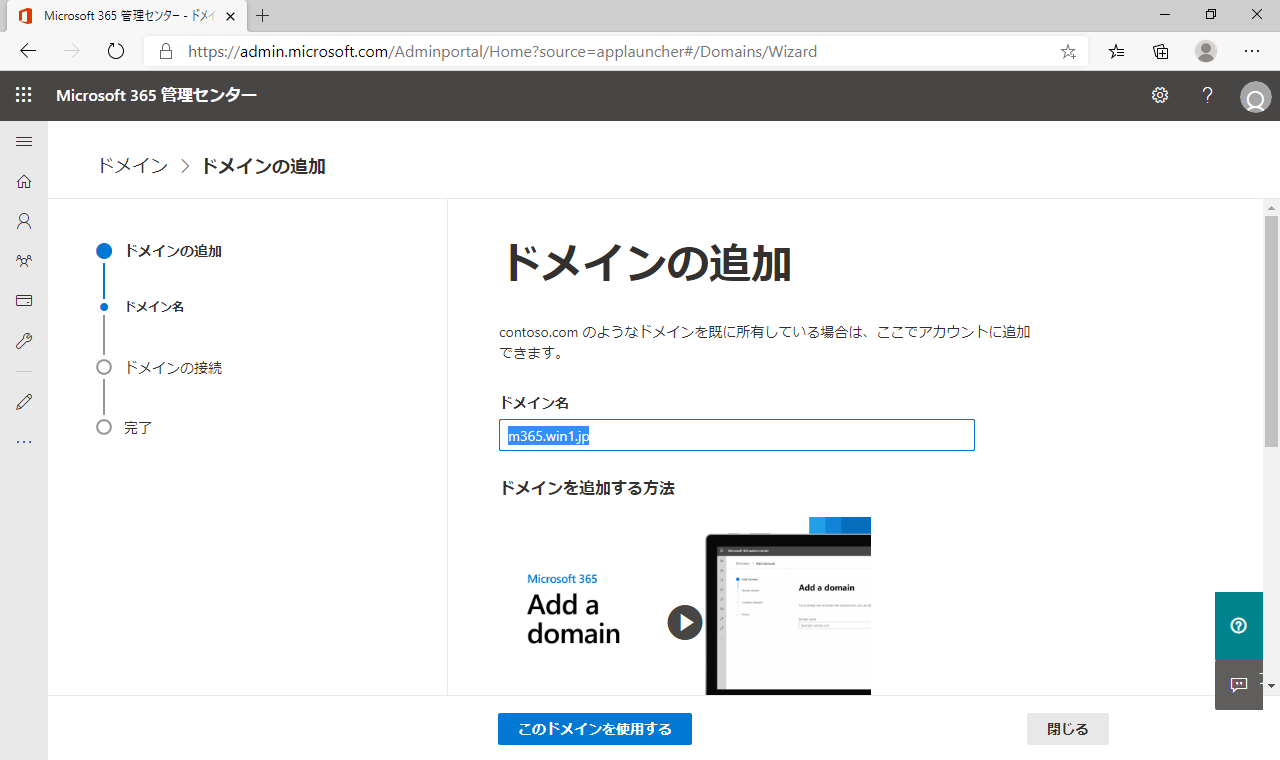This screenshot has width=1280, height=760.
Task: Click the address bar URL
Action: point(502,51)
